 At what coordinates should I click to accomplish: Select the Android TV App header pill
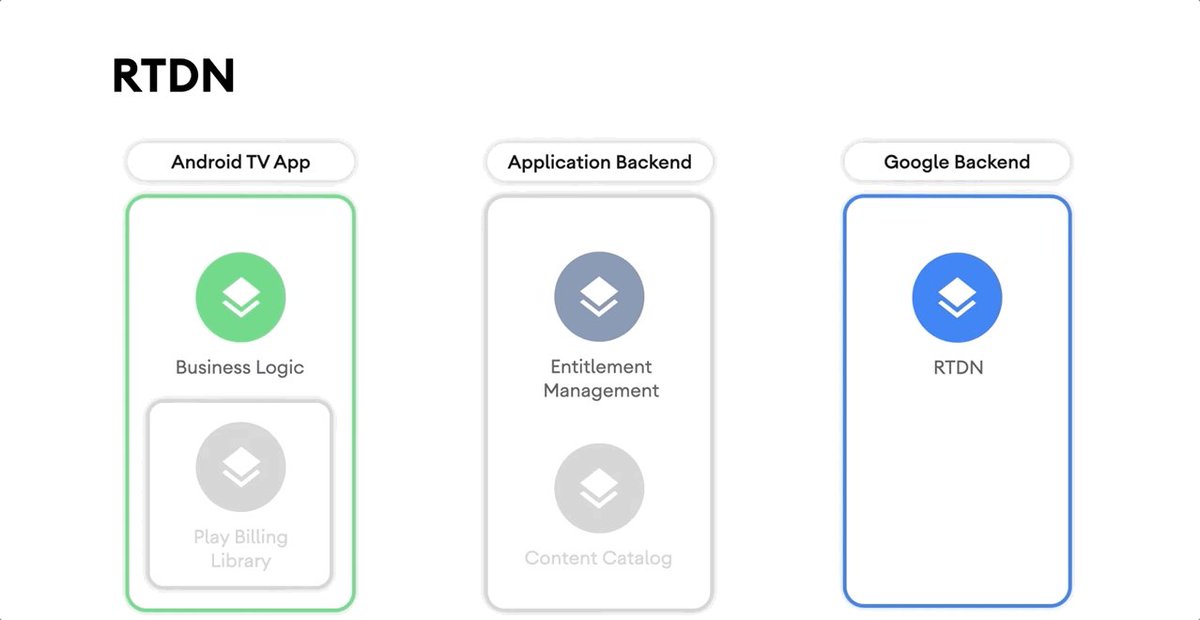240,162
